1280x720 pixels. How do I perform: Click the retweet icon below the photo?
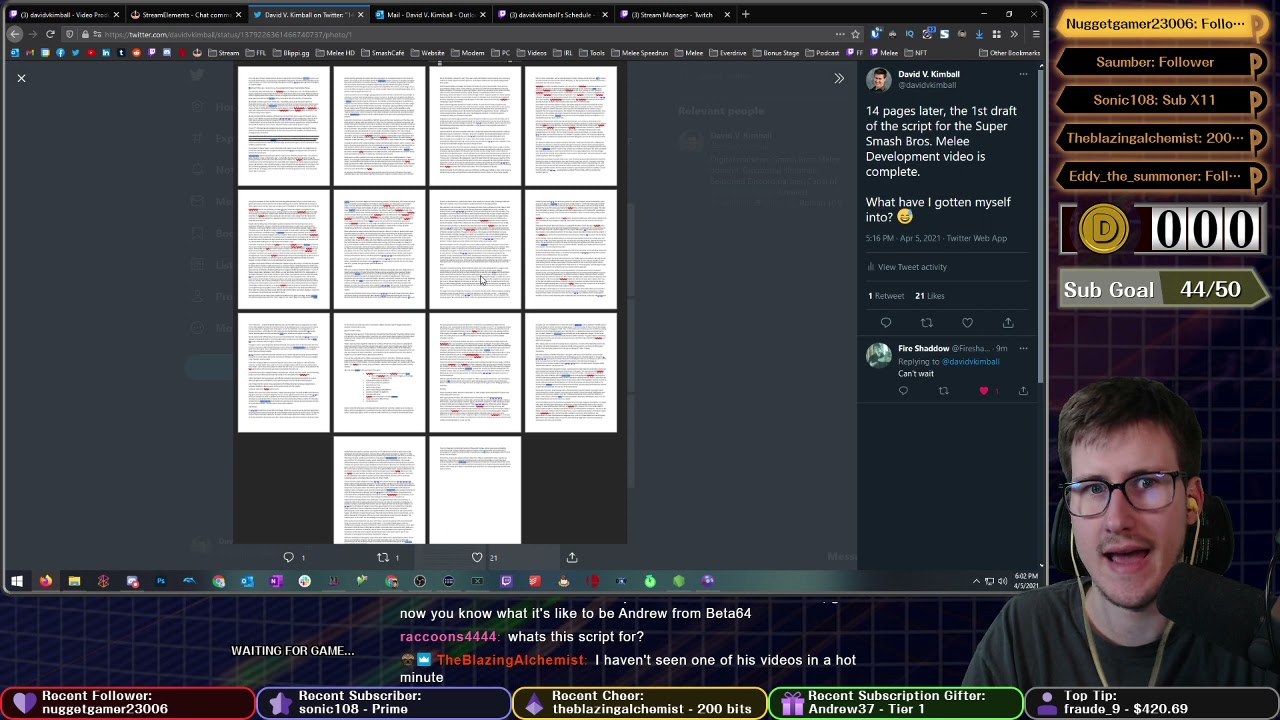(382, 557)
